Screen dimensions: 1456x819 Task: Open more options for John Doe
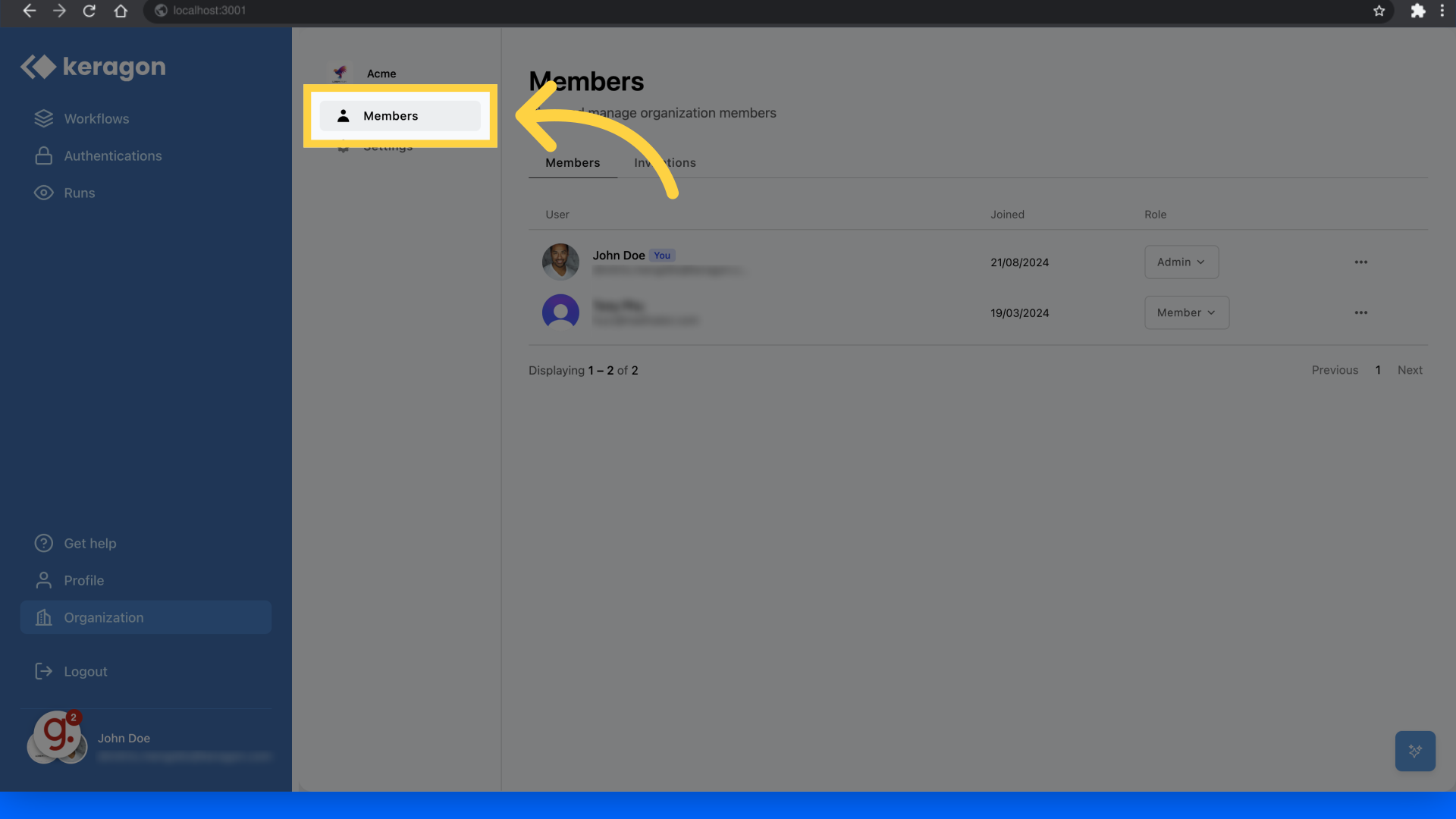[x=1361, y=262]
